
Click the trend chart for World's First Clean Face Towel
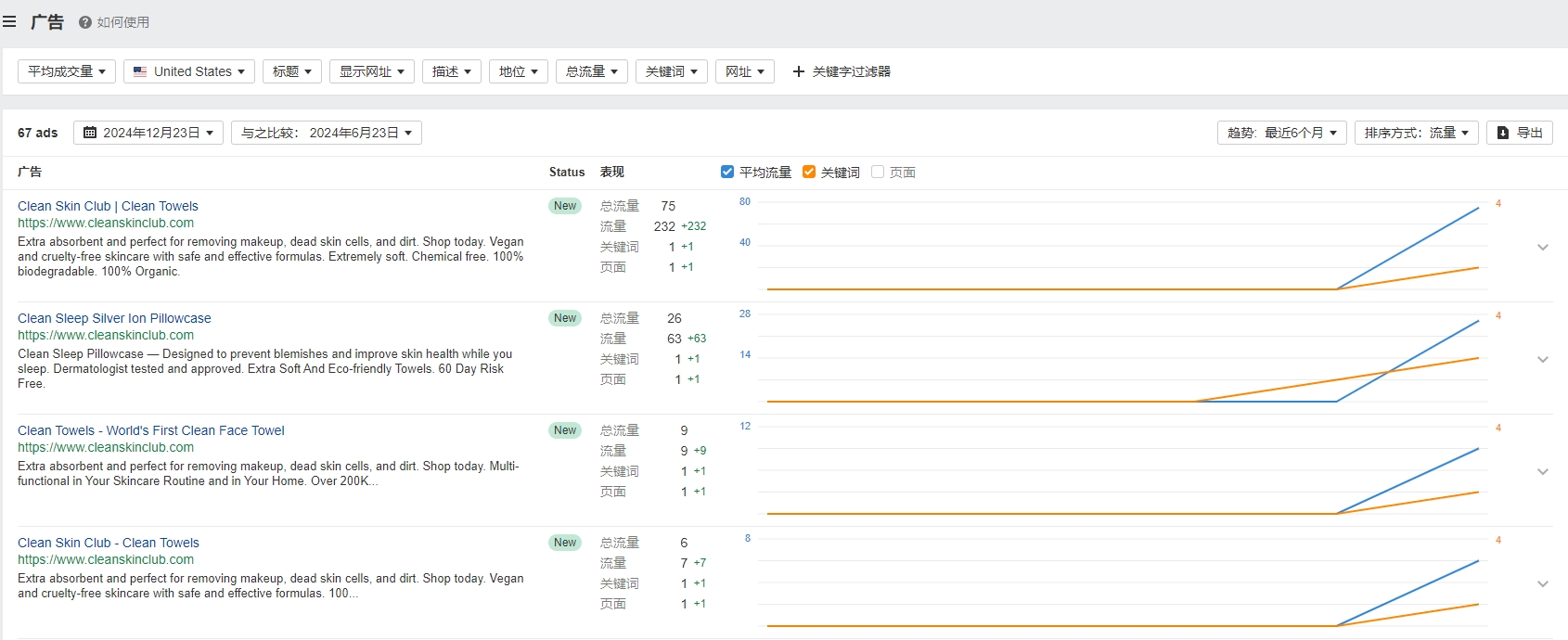(x=1123, y=471)
